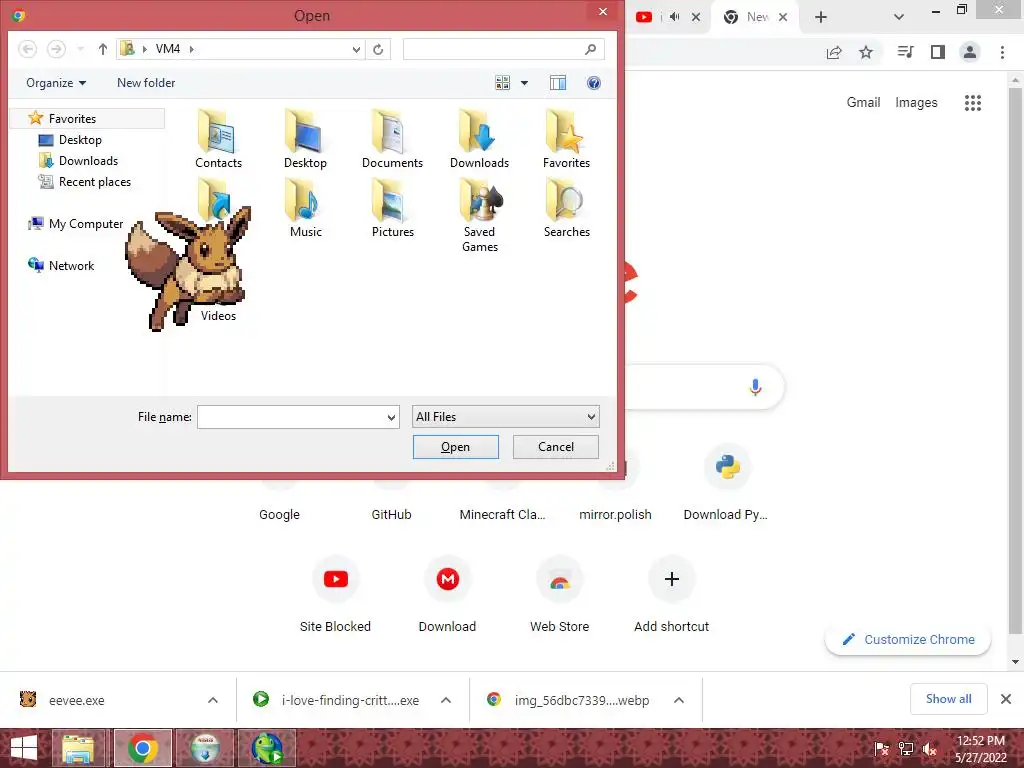Click the New folder button
Viewport: 1024px width, 768px height.
[146, 83]
